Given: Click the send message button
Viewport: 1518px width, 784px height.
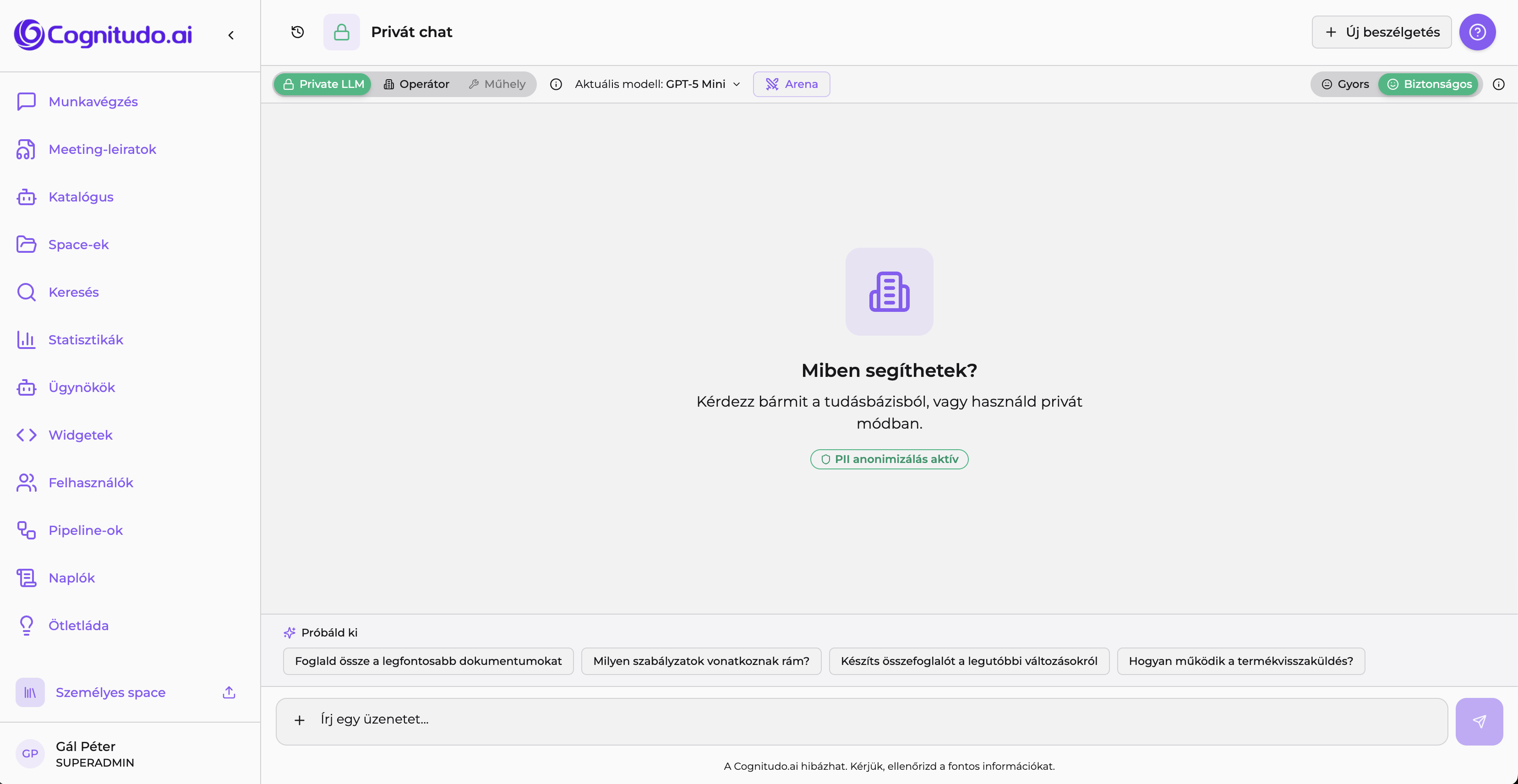Looking at the screenshot, I should click(x=1480, y=720).
